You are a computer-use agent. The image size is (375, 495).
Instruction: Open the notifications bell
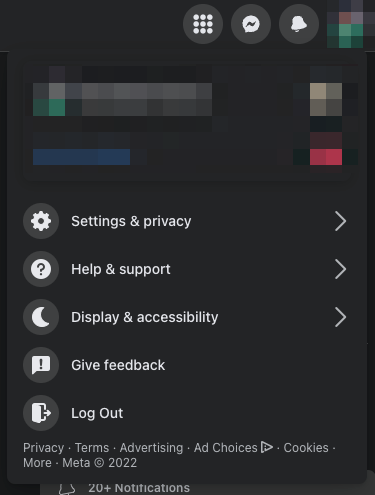point(299,24)
